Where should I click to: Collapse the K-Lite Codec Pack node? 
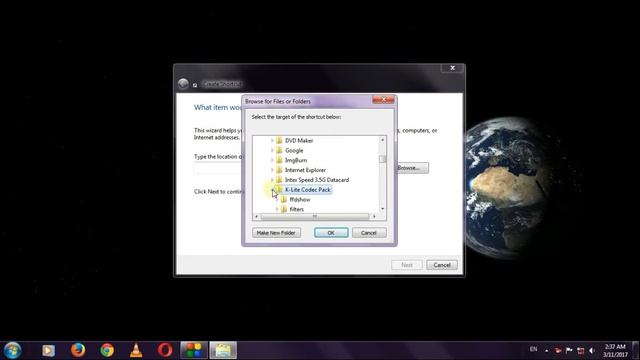(273, 190)
